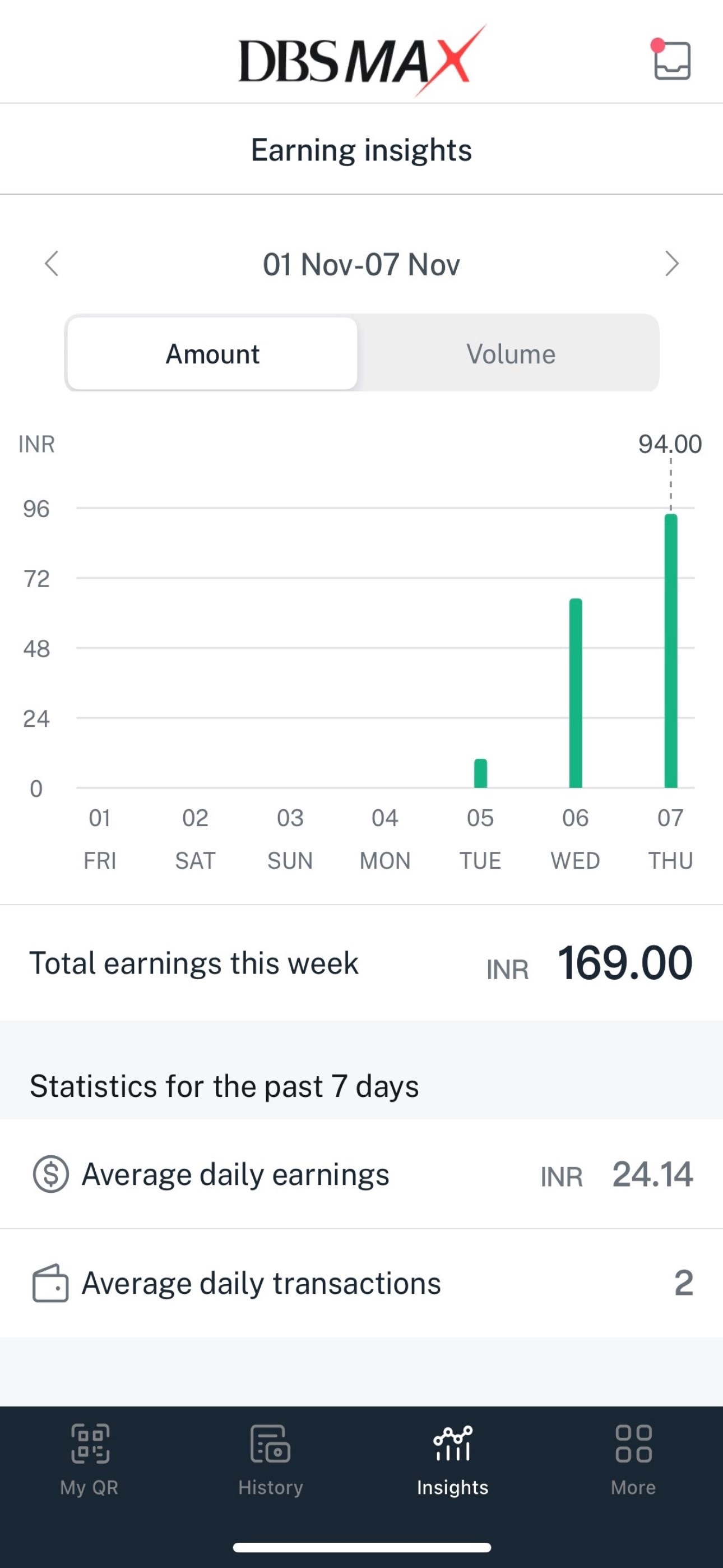The image size is (723, 1568).
Task: Open the History tab icon
Action: tap(270, 1443)
